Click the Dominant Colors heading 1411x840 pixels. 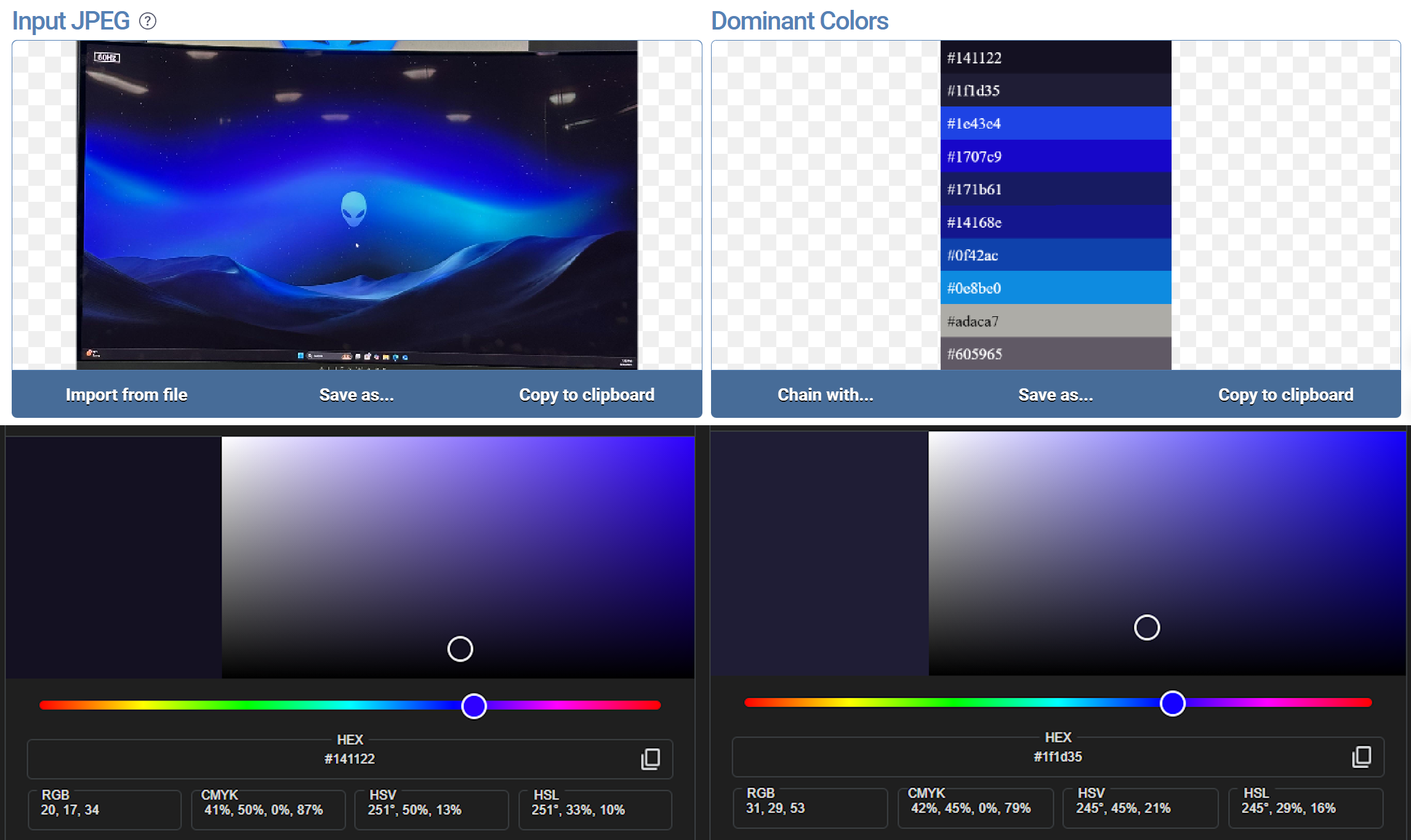click(x=800, y=21)
